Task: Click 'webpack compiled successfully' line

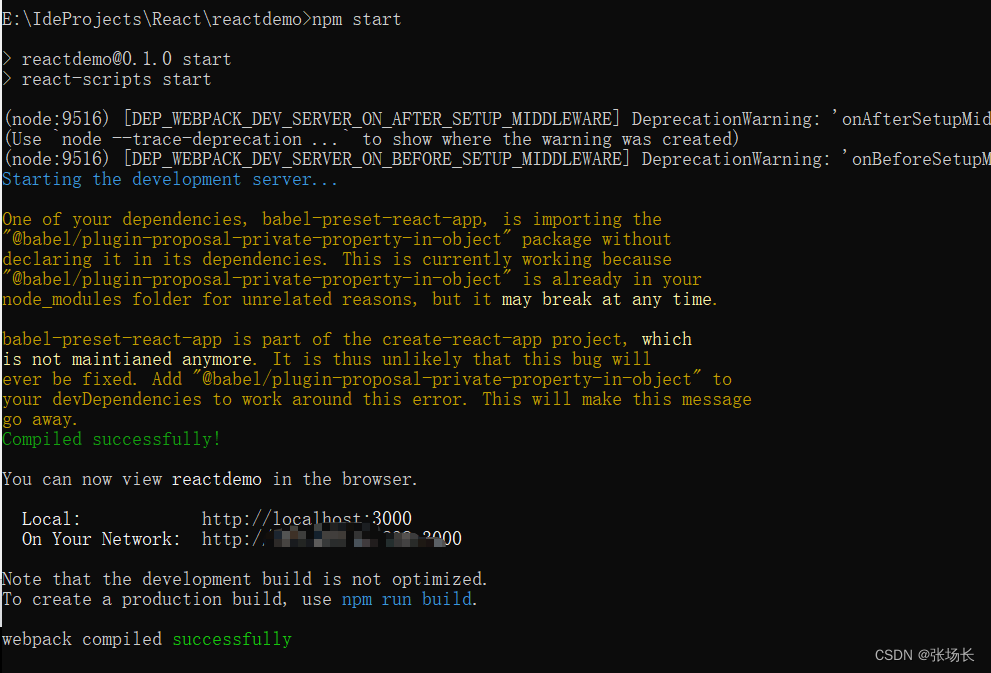Action: coord(147,639)
